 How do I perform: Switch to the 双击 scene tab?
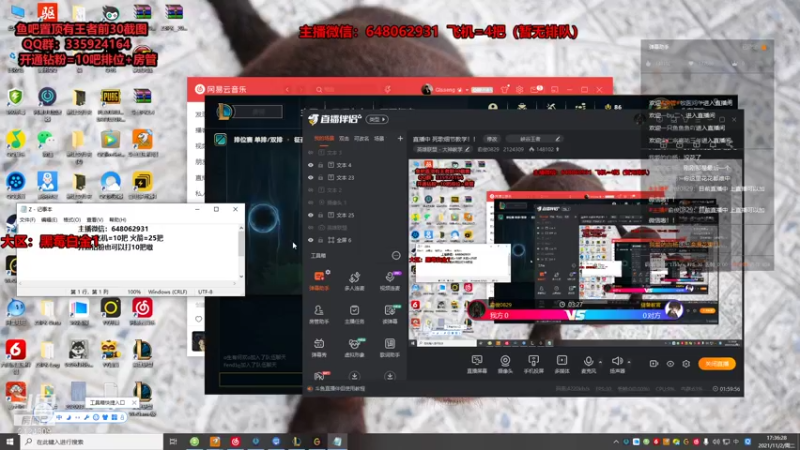coord(344,138)
